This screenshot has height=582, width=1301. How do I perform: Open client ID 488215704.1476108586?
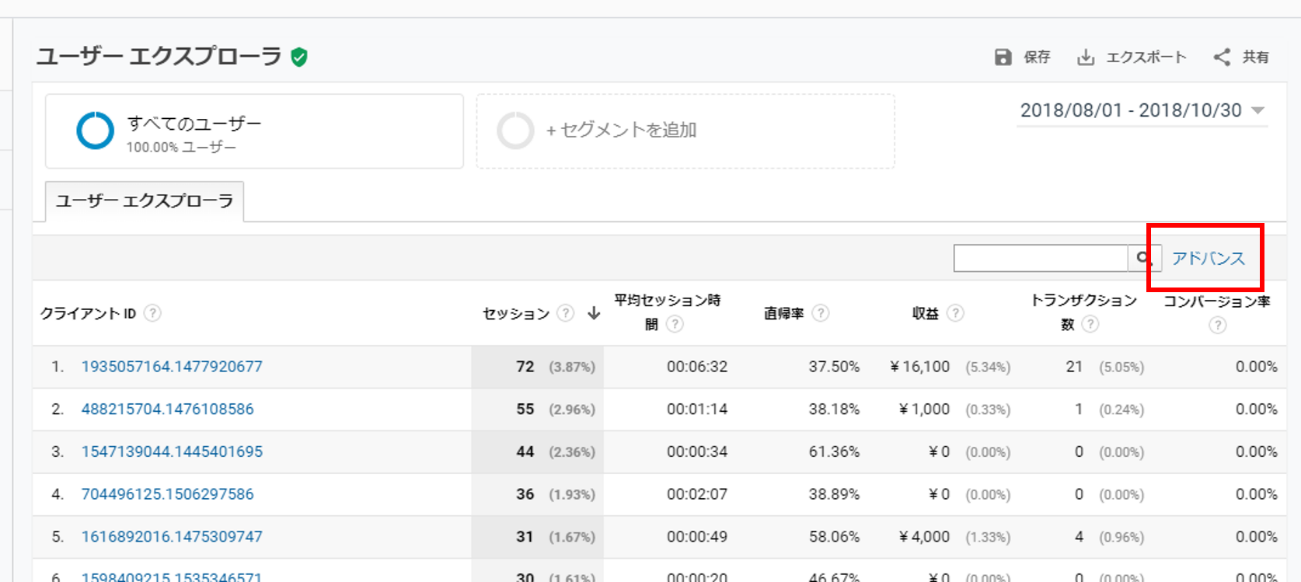(167, 409)
